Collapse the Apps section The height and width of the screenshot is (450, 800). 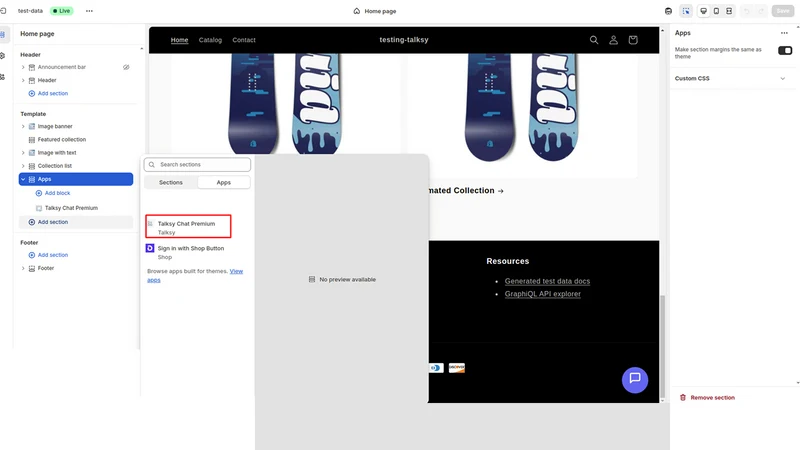[23, 179]
